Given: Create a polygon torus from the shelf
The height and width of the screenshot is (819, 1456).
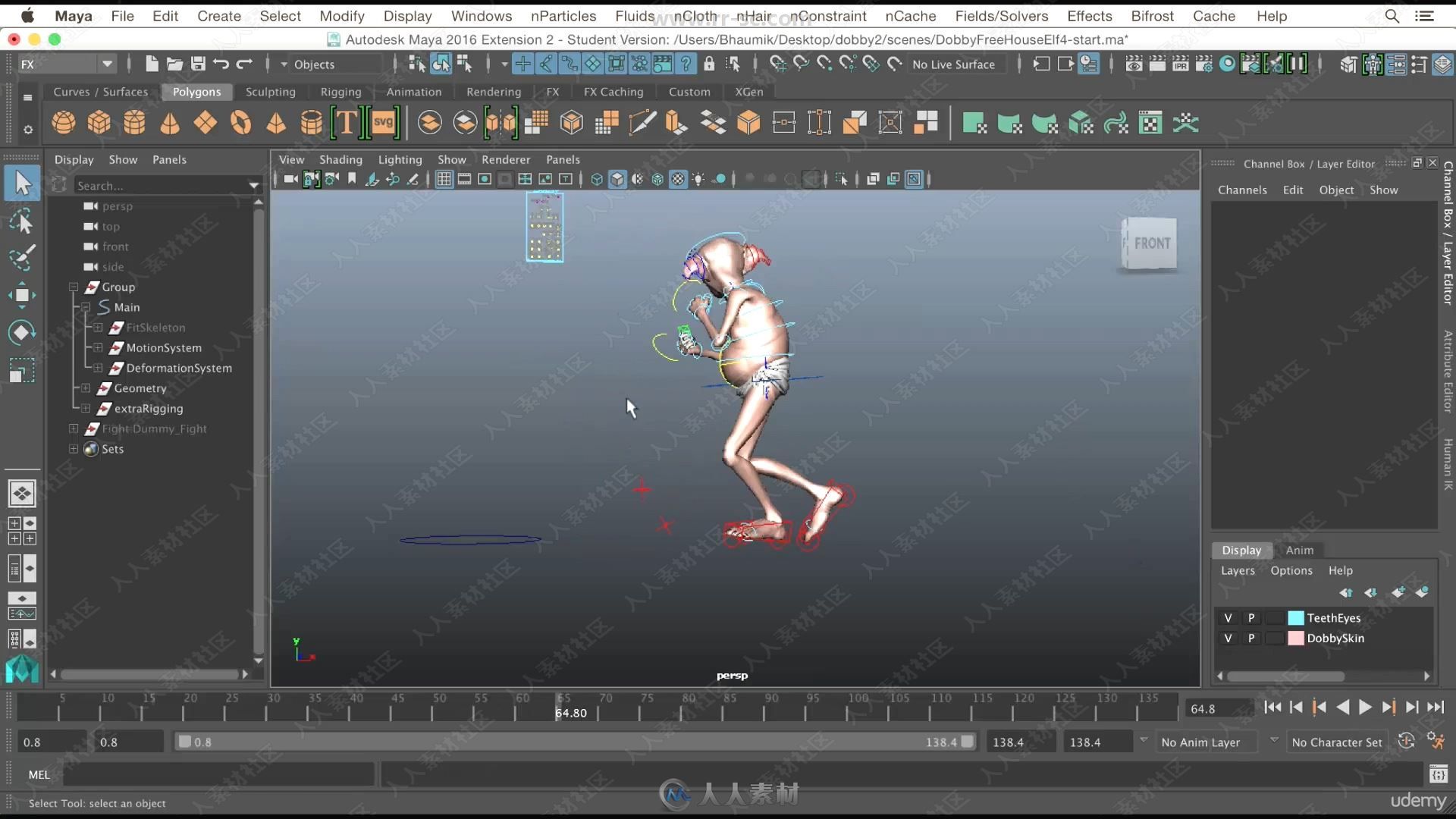Looking at the screenshot, I should [240, 123].
